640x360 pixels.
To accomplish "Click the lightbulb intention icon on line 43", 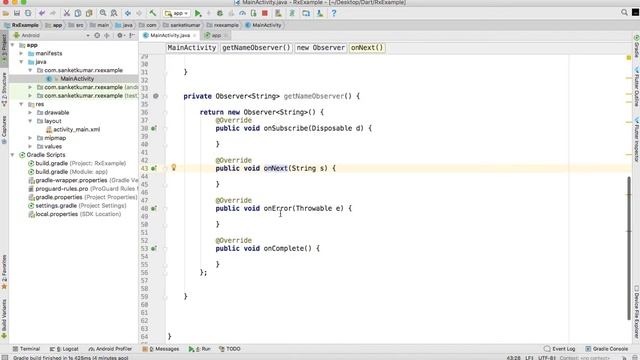I will click(x=173, y=167).
